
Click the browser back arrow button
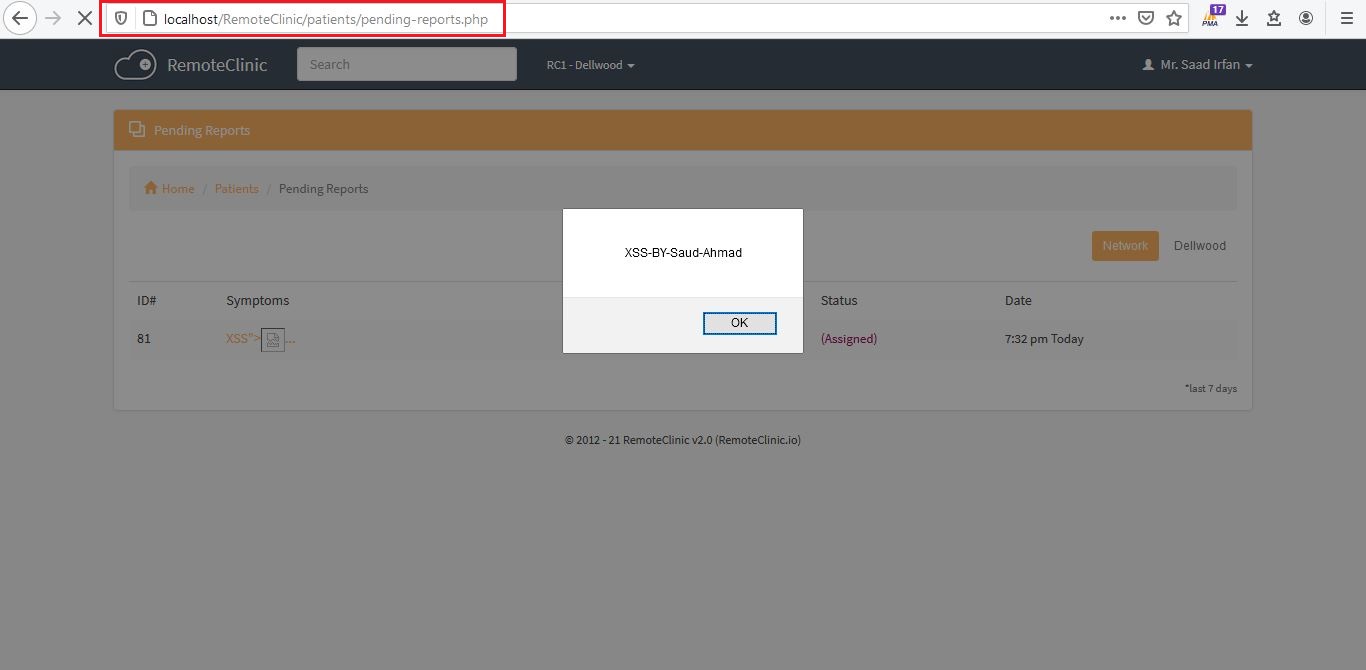[20, 18]
